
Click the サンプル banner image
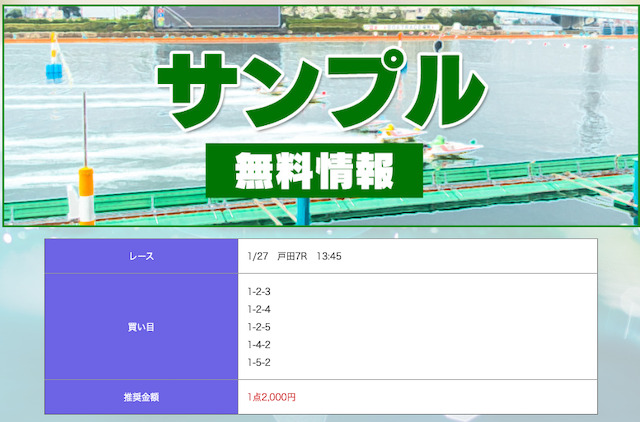click(x=320, y=116)
